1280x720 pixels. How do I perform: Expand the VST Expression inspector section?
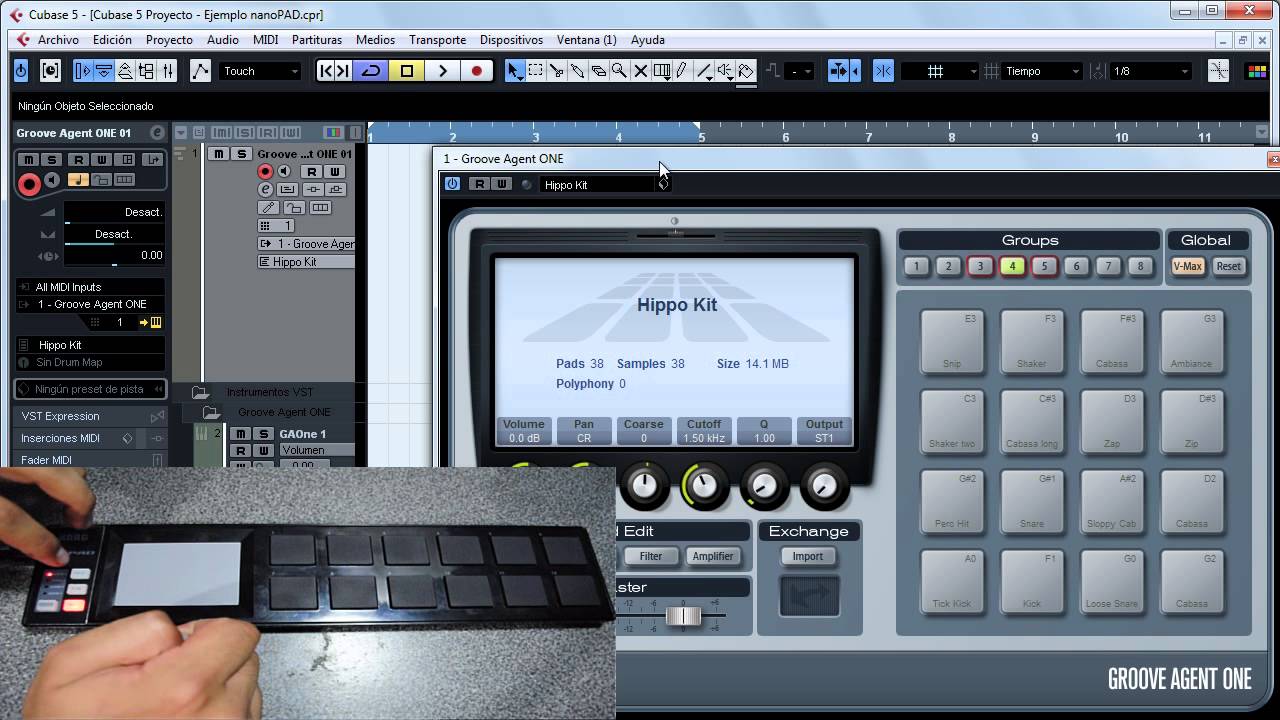(90, 416)
